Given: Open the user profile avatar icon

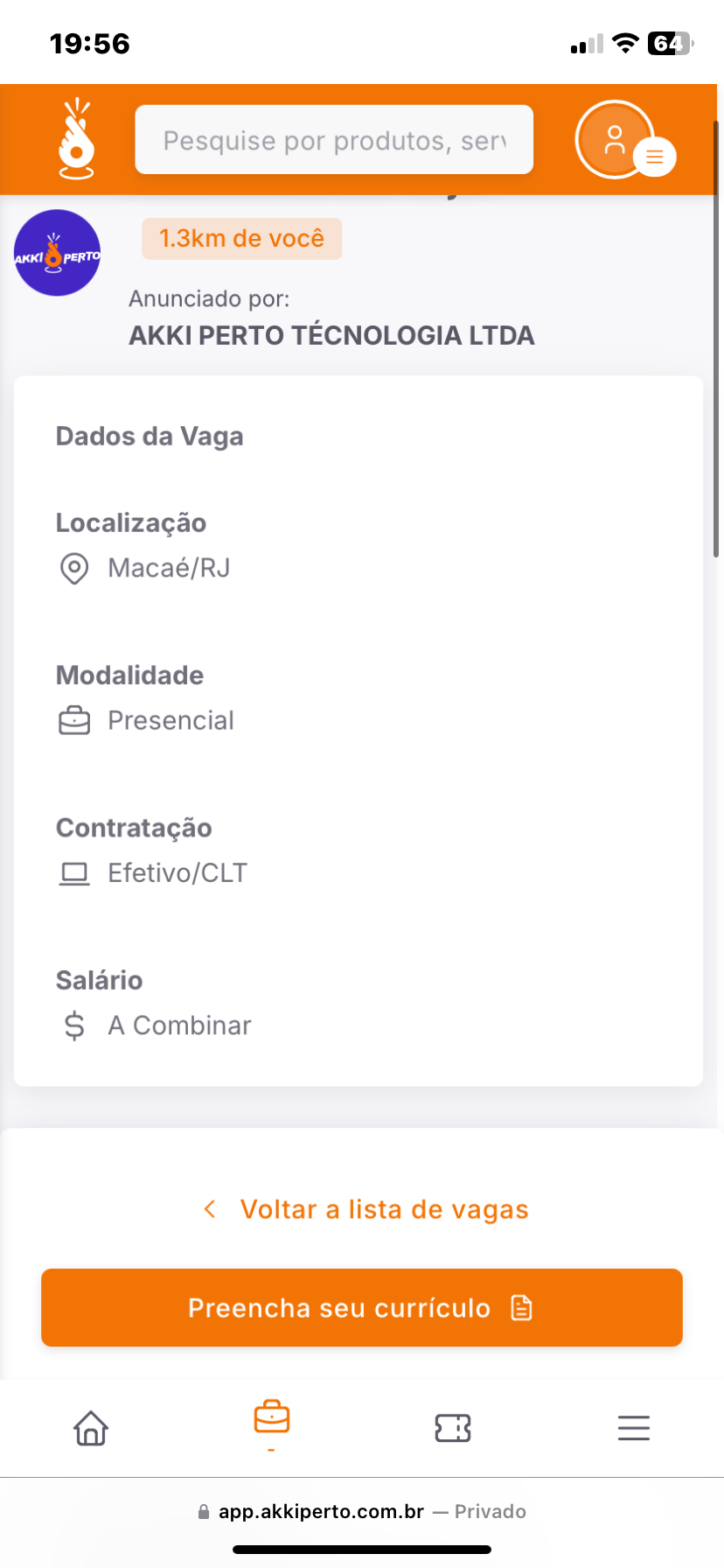Looking at the screenshot, I should (614, 139).
